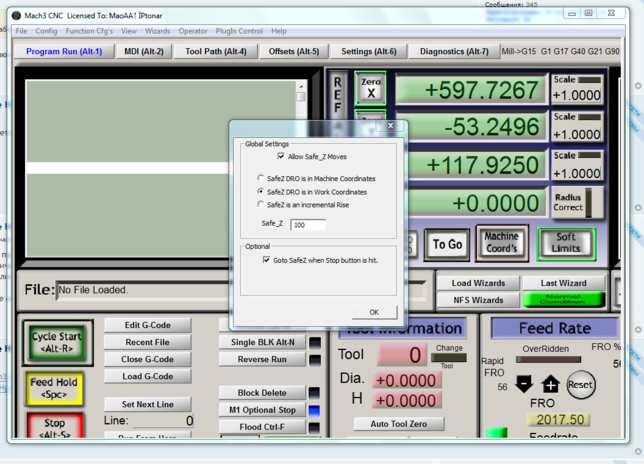Open the Wizards menu
The height and width of the screenshot is (464, 644).
pyautogui.click(x=157, y=31)
